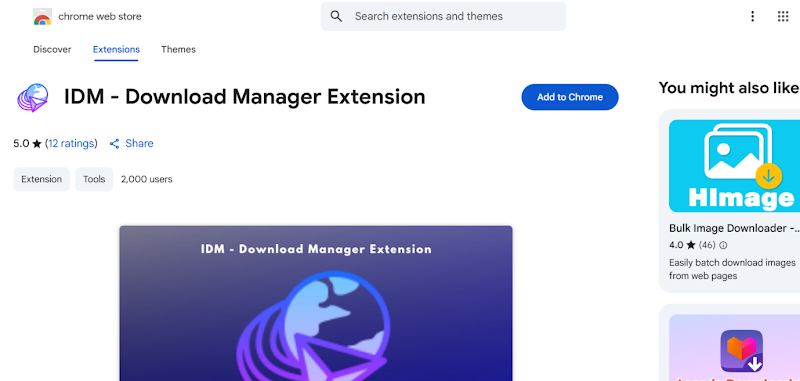The image size is (800, 381).
Task: Click the HImage Bulk Image Downloader thumbnail
Action: click(x=734, y=166)
